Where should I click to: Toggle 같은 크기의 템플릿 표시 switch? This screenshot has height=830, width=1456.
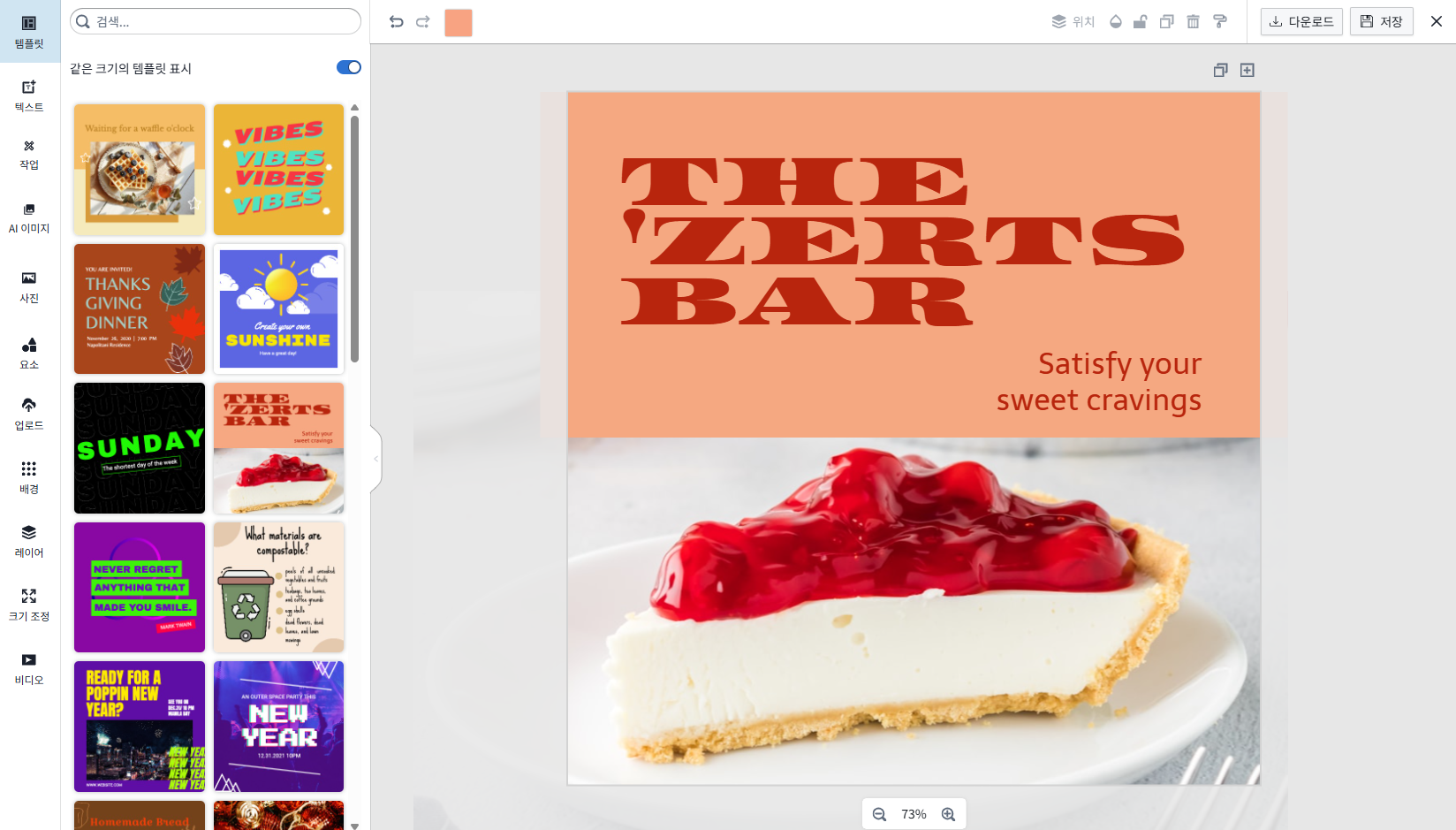point(349,67)
